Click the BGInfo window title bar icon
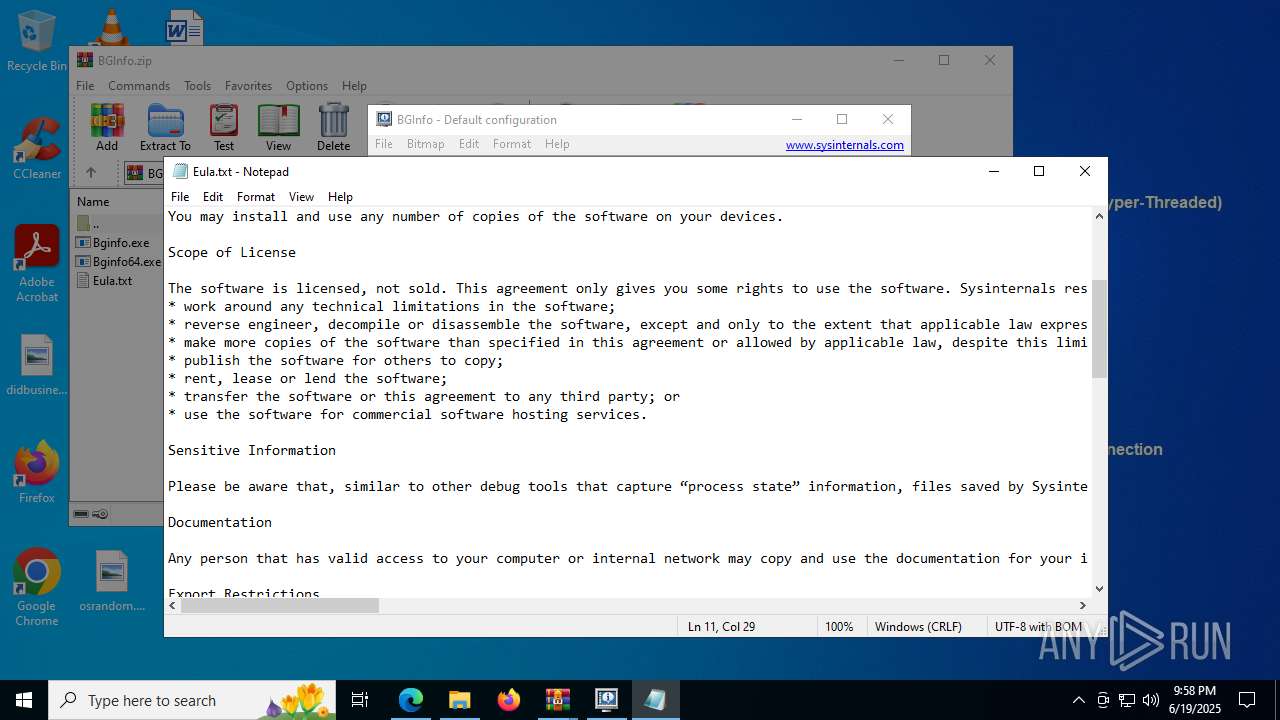1280x720 pixels. point(384,119)
